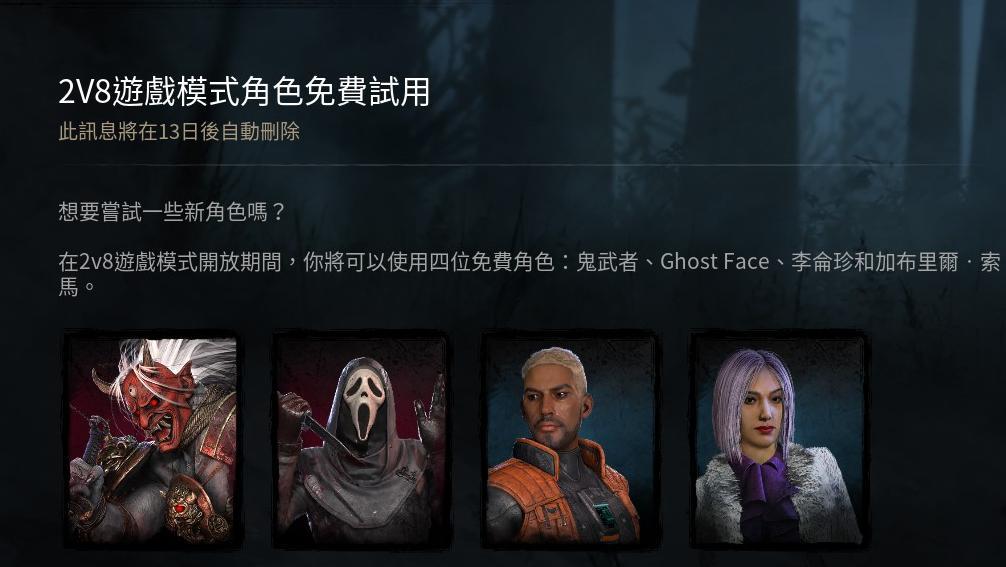Click Ghost Face's white scream mask
Viewport: 1006px width, 567px height.
[364, 403]
